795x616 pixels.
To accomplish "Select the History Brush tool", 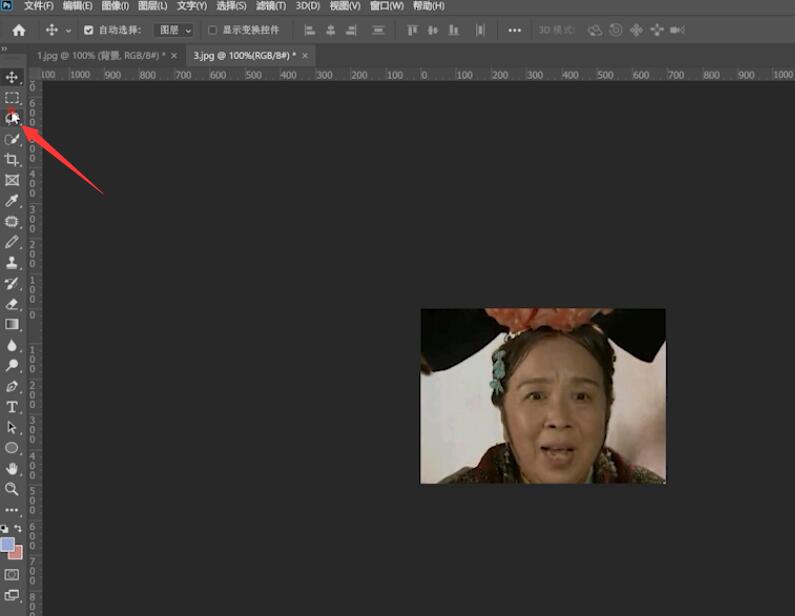I will [12, 283].
